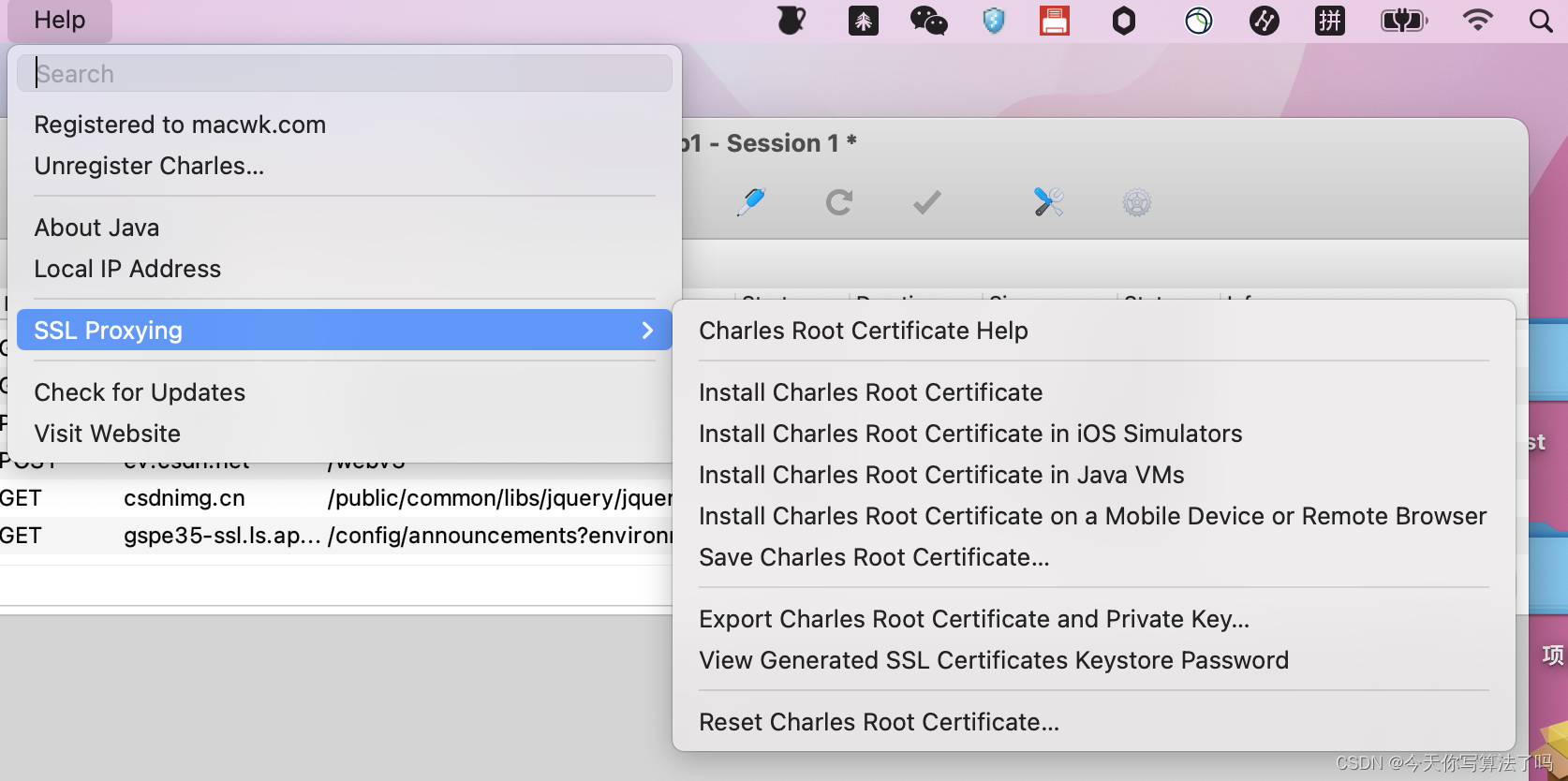
Task: Open Charles Root Certificate Help
Action: [1094, 331]
